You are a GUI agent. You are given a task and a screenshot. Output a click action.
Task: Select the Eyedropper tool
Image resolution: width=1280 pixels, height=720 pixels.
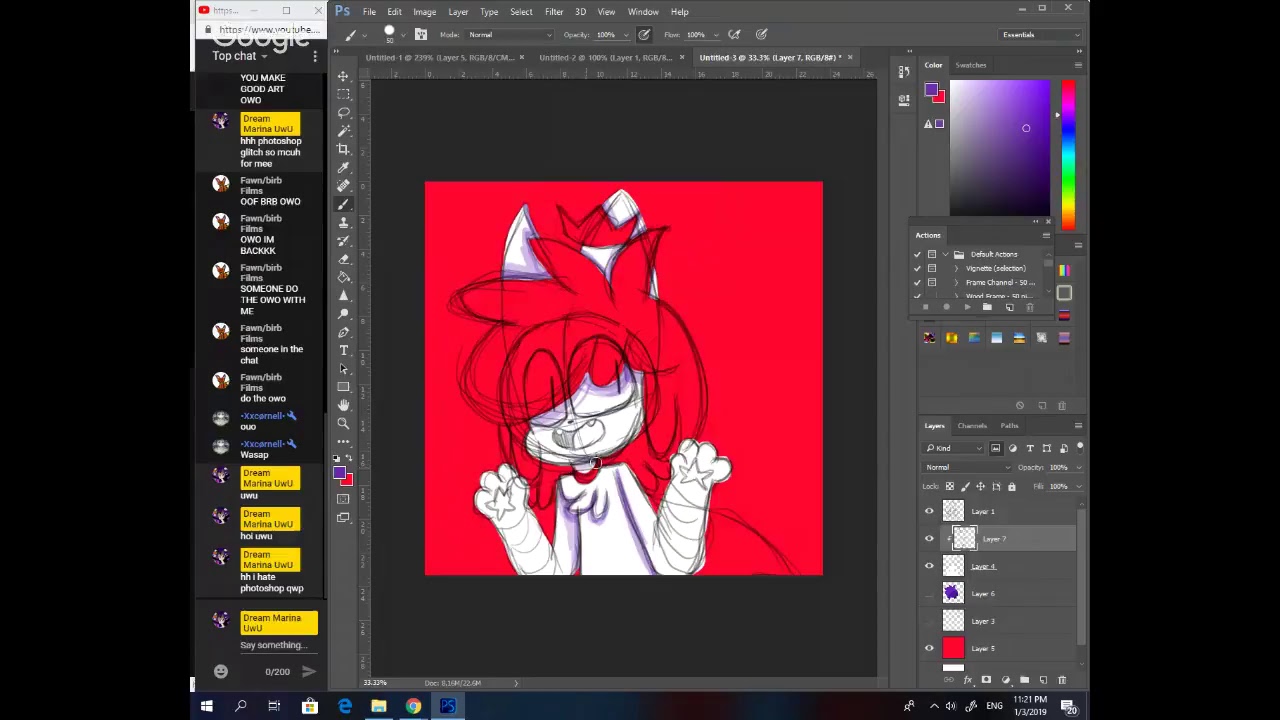click(x=343, y=167)
